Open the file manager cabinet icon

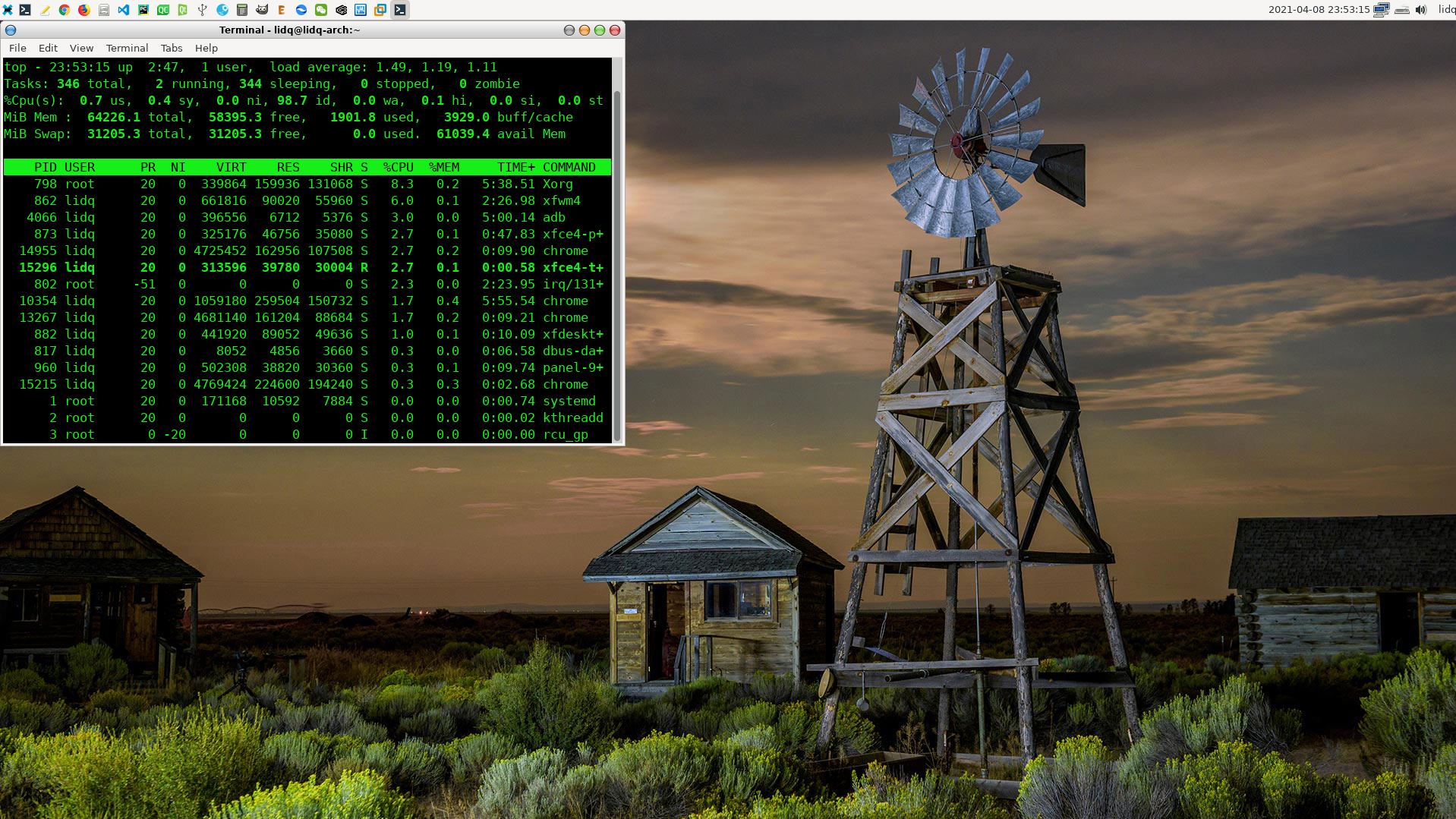pyautogui.click(x=104, y=10)
